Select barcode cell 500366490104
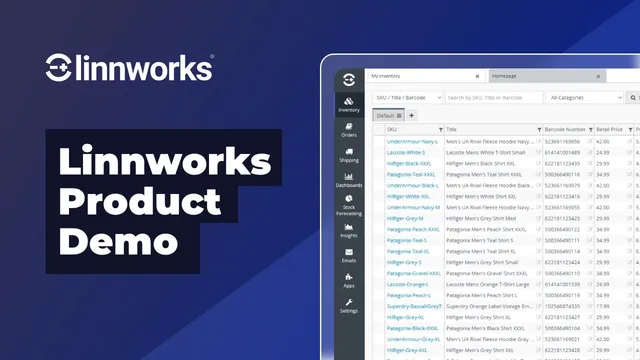The height and width of the screenshot is (360, 640). 562,328
